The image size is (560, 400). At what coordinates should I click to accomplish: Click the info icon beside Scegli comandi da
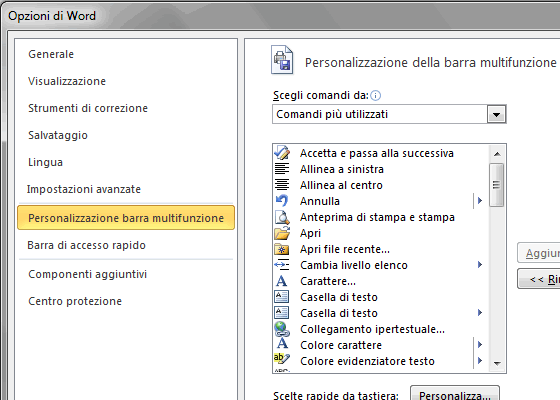point(376,95)
